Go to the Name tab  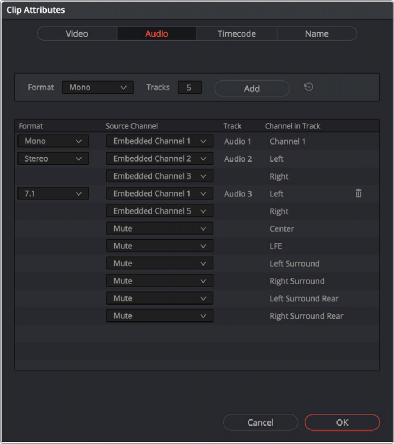coord(317,34)
